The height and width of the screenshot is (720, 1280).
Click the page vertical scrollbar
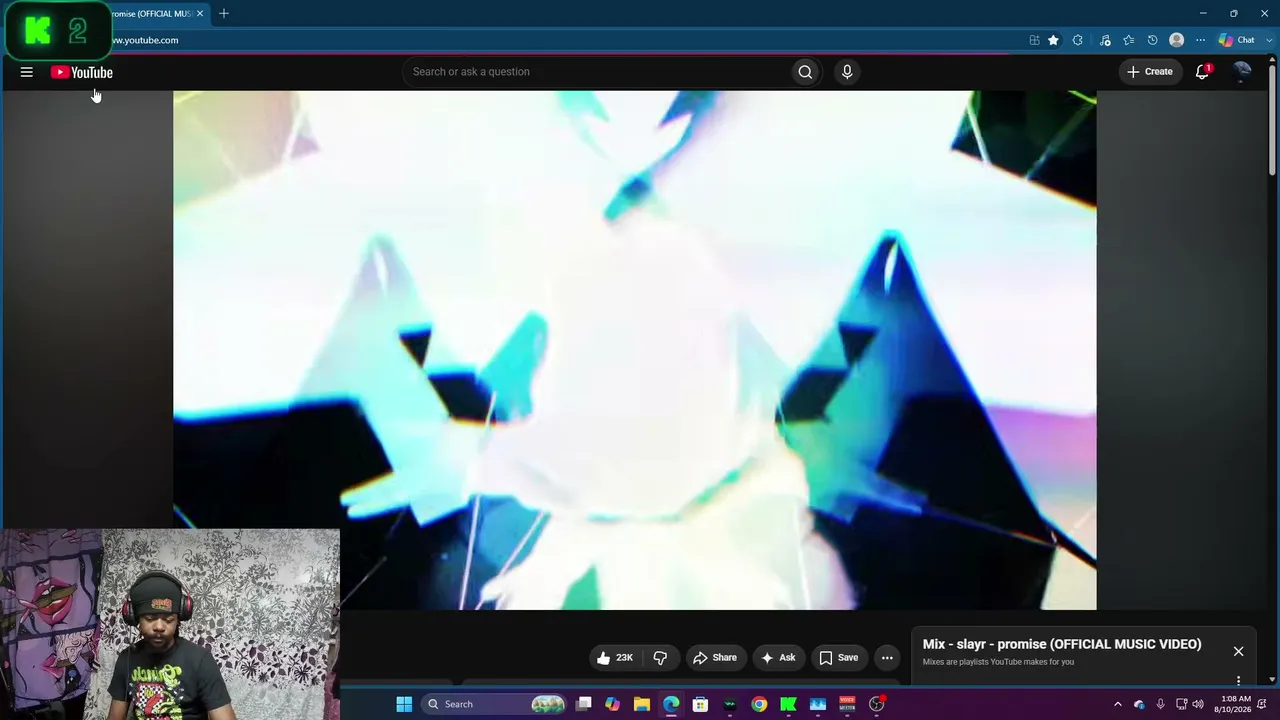click(1272, 120)
